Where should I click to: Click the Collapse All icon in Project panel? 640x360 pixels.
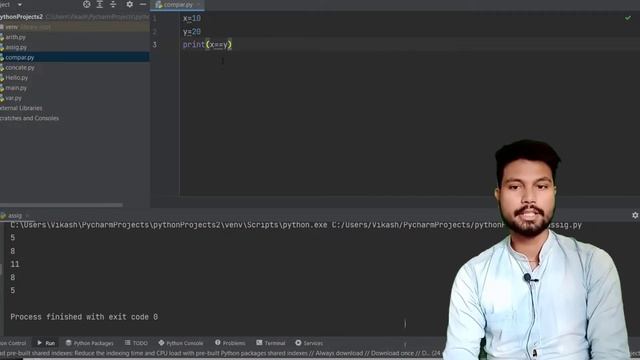tap(113, 4)
